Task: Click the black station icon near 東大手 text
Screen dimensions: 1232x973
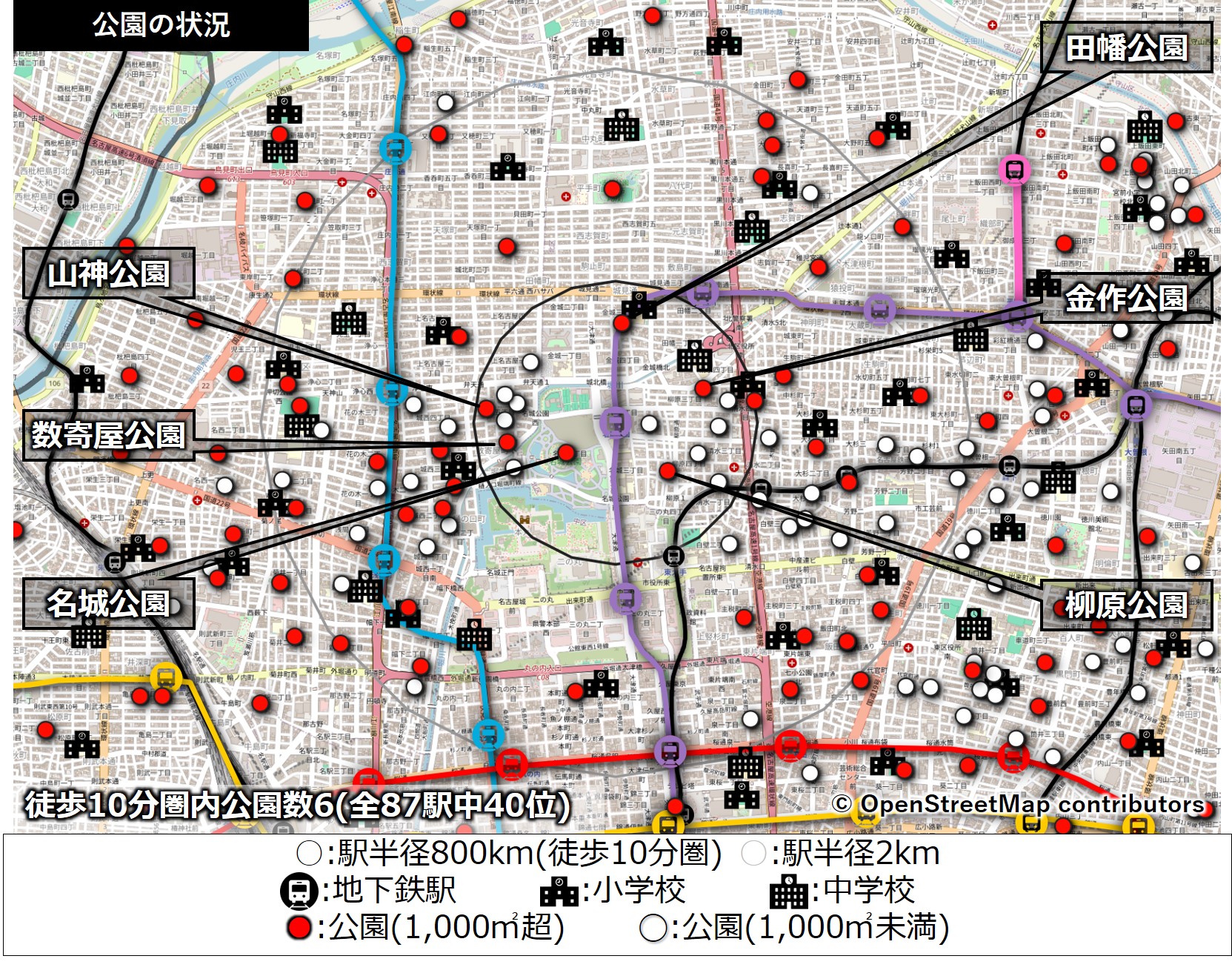Action: (673, 554)
